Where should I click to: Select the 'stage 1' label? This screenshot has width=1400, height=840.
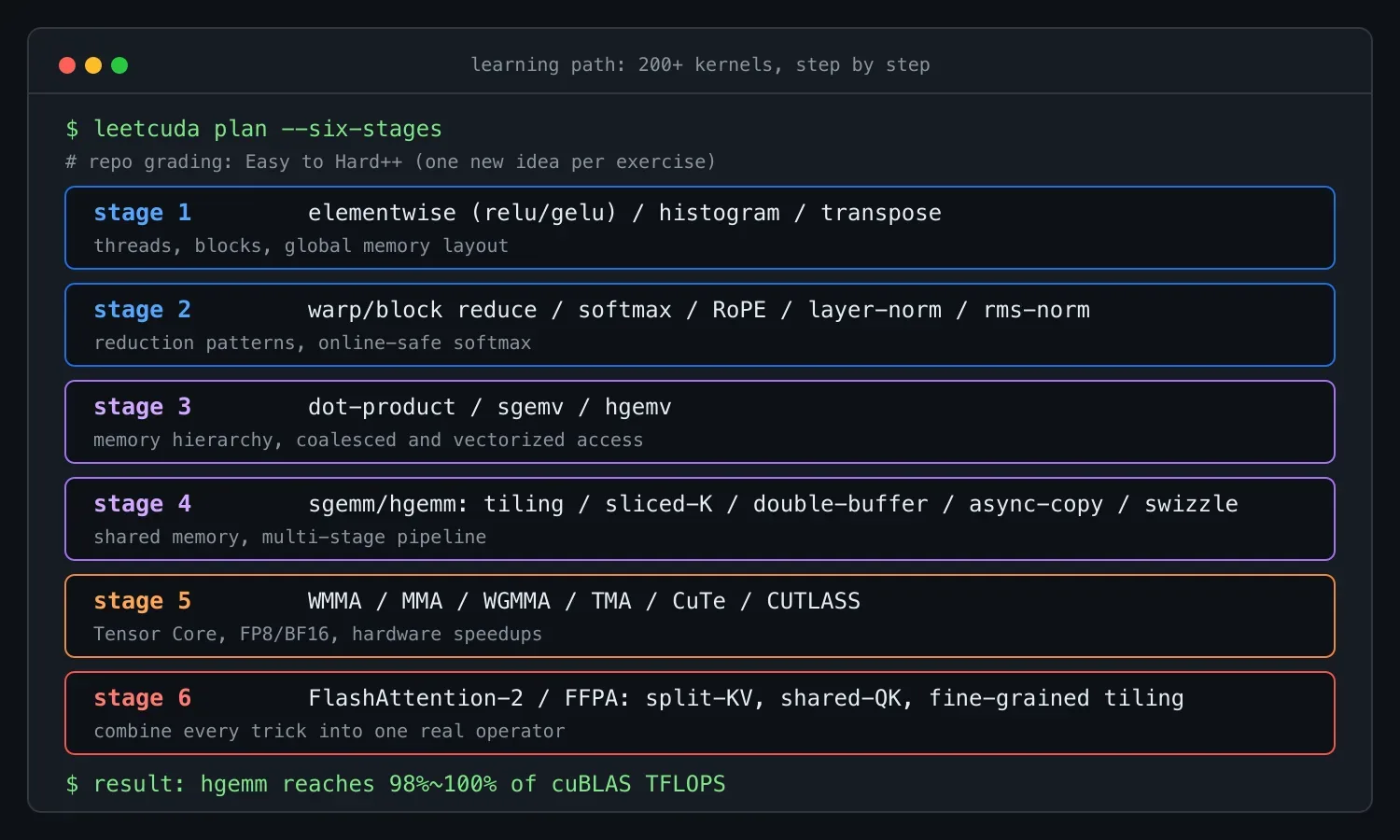(x=142, y=213)
